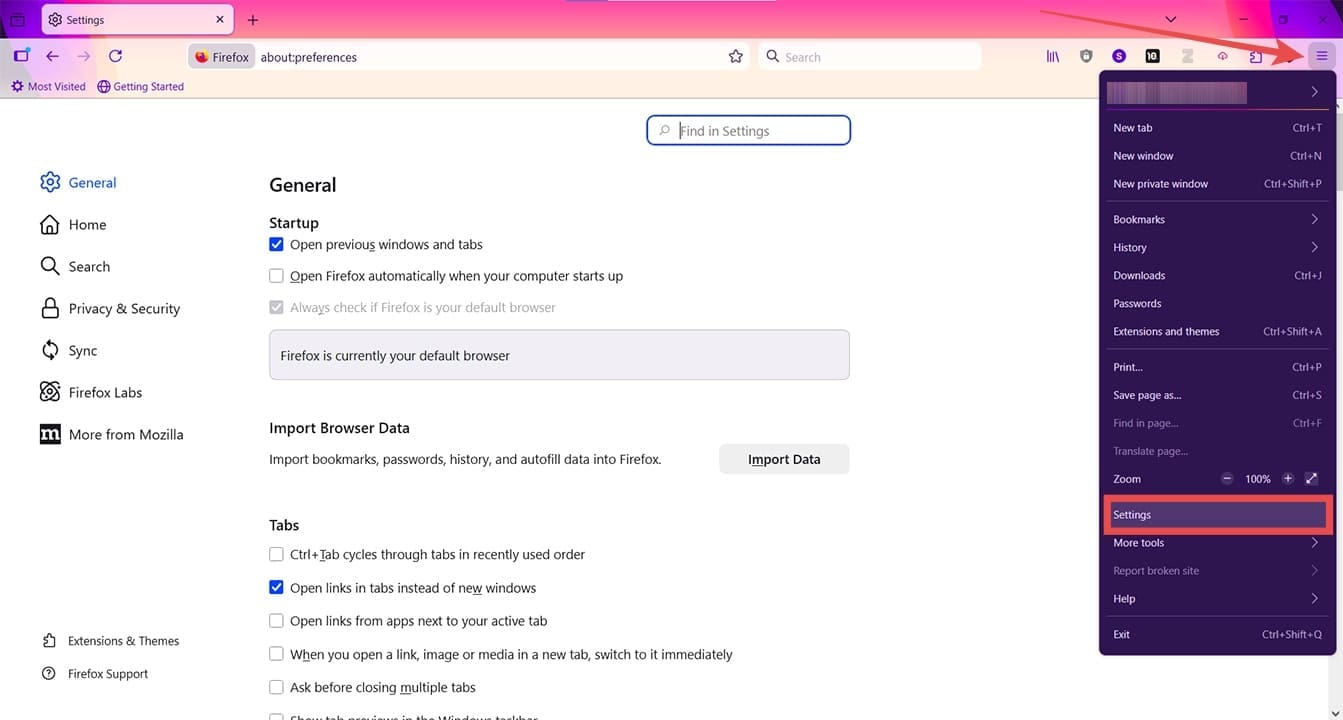Viewport: 1343px width, 720px height.
Task: Click the Import Data button
Action: pyautogui.click(x=784, y=459)
